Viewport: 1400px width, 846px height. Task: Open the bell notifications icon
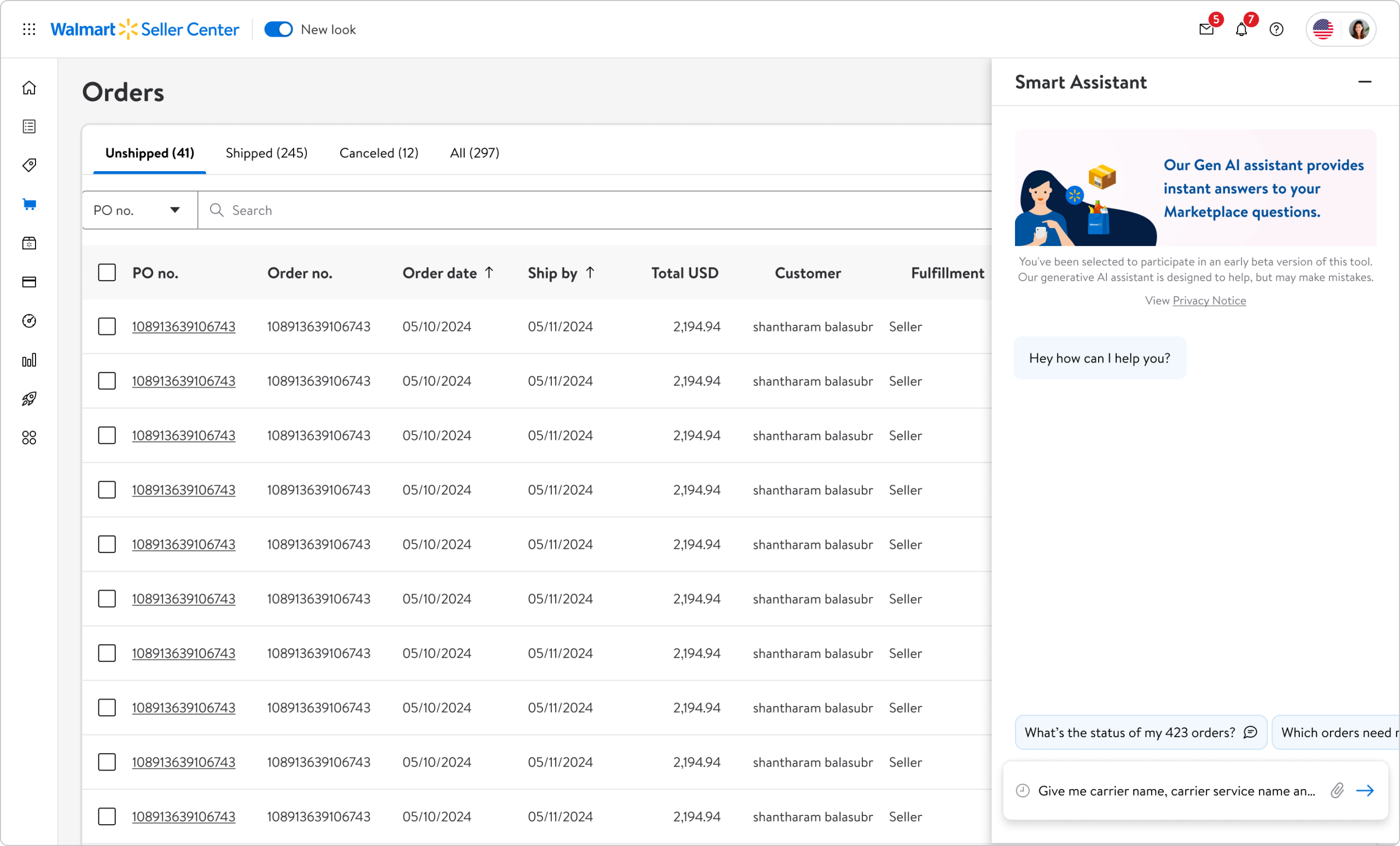pyautogui.click(x=1241, y=30)
